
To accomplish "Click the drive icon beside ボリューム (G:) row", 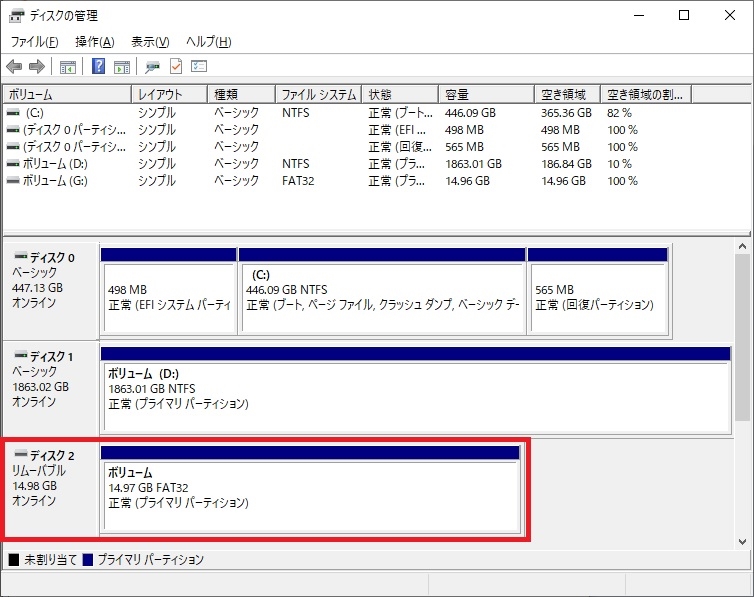I will 13,181.
